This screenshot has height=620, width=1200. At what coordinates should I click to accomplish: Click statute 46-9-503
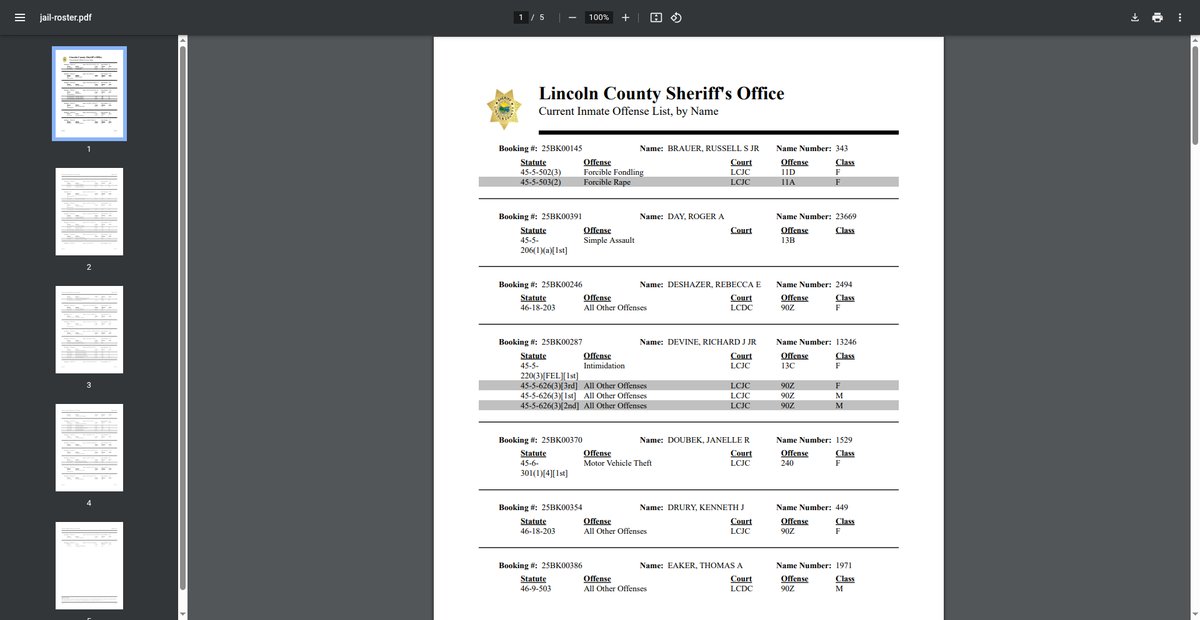coord(537,589)
